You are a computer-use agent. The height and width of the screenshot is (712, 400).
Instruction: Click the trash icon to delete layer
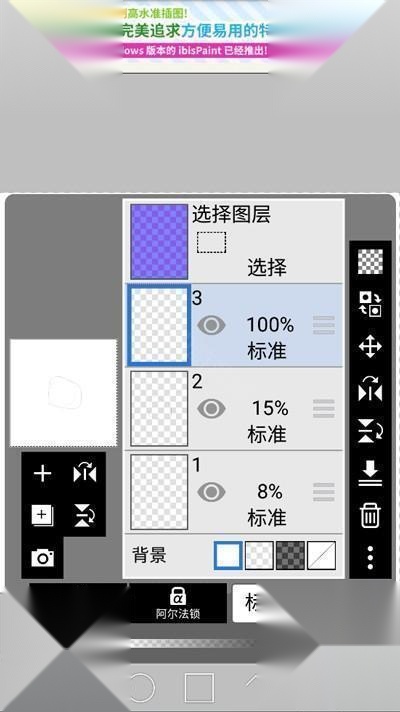[x=370, y=516]
